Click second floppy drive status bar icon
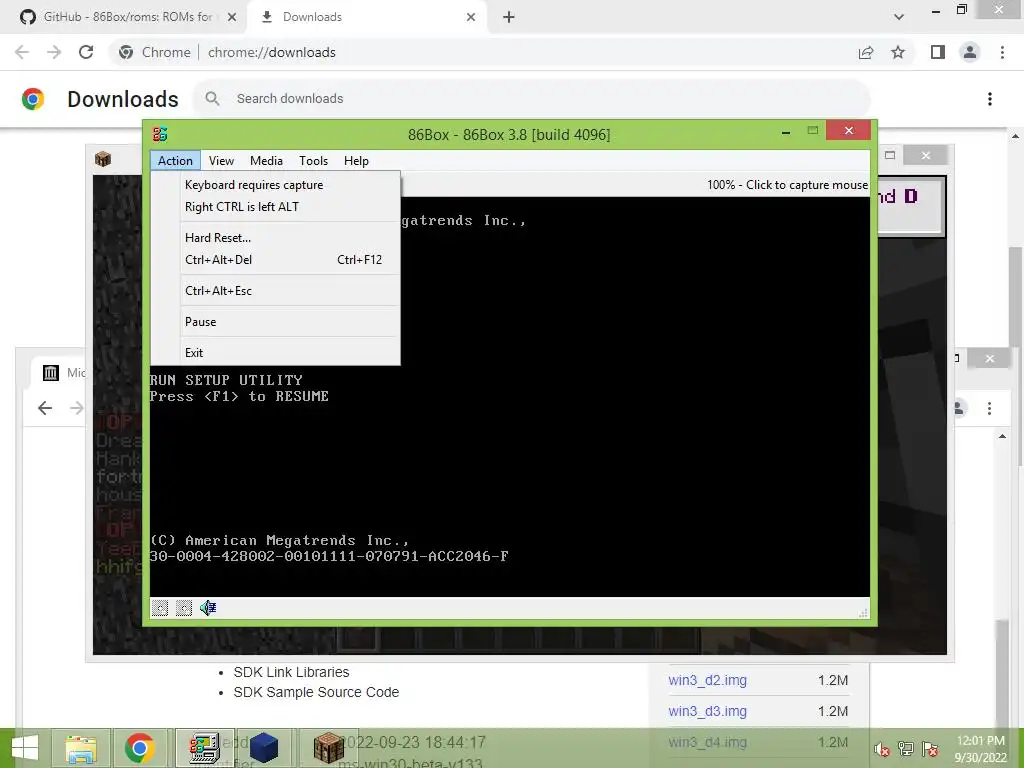 point(184,608)
